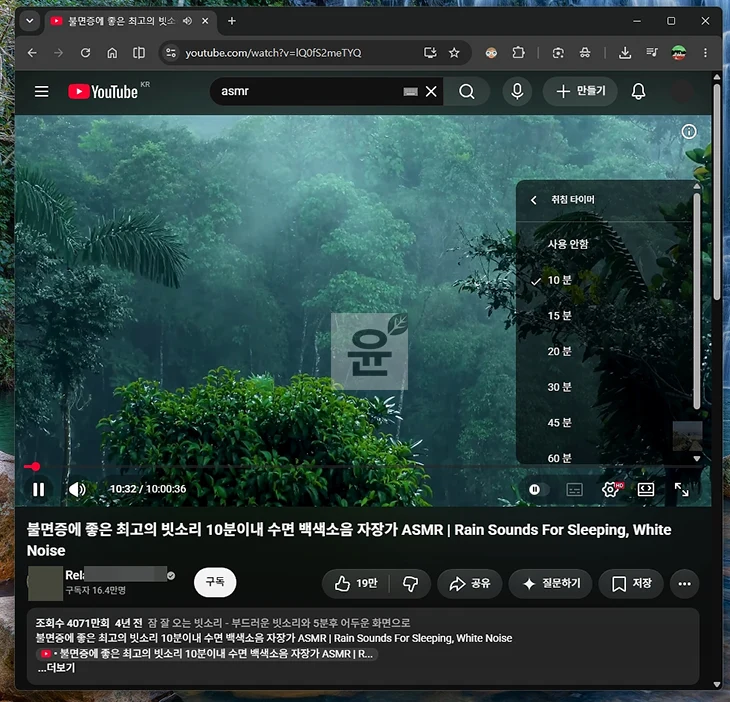Screen dimensions: 730x702
Task: Bookmark this page with star
Action: pyautogui.click(x=454, y=53)
